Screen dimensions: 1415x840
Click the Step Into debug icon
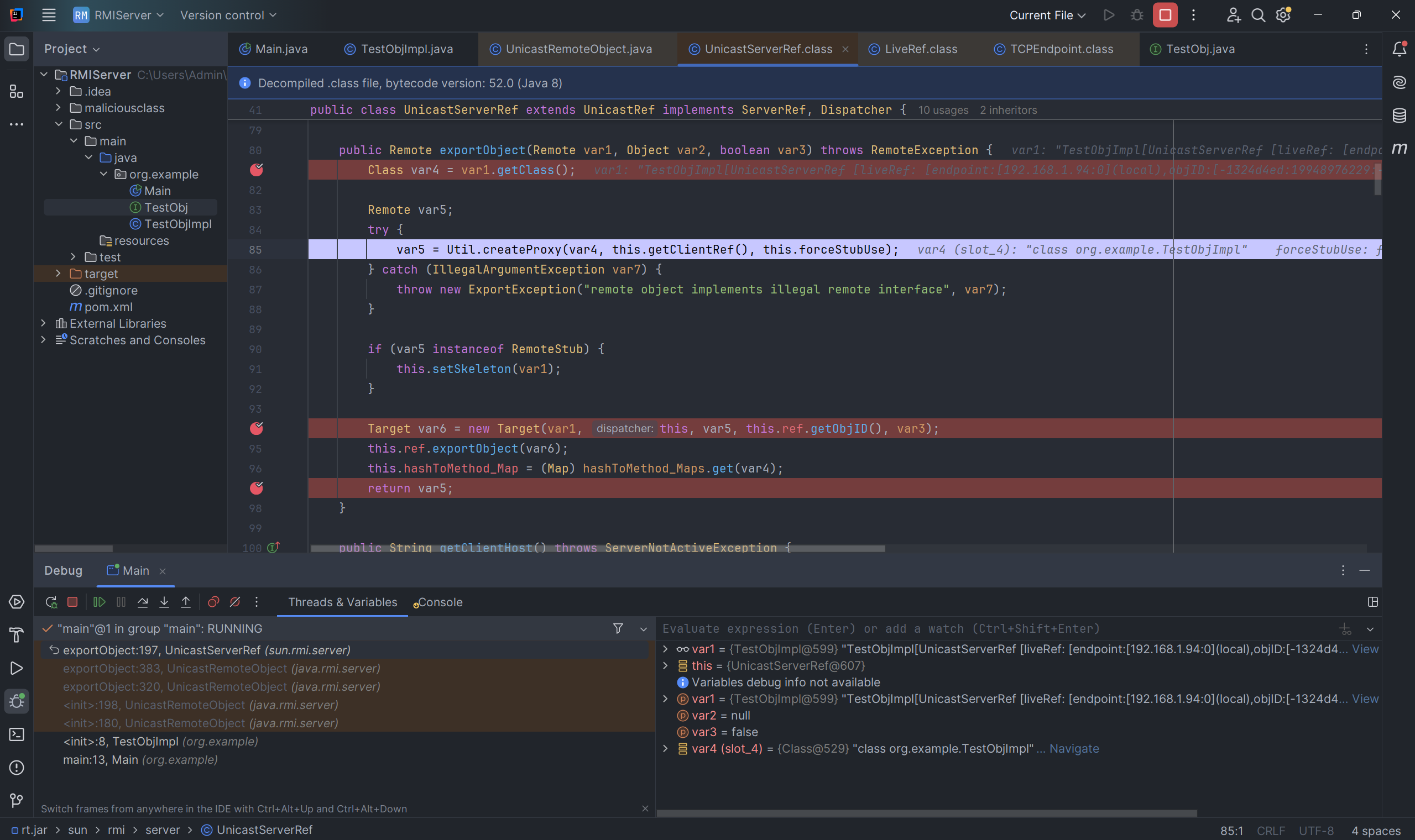[164, 602]
